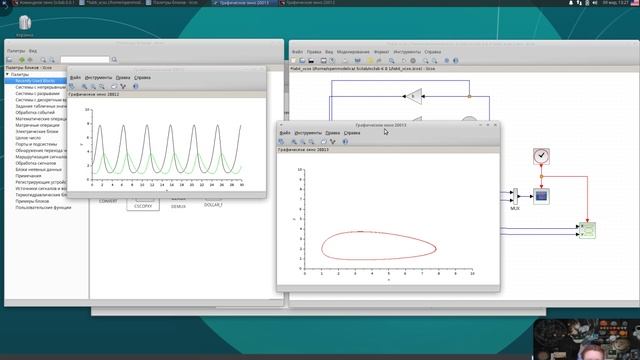Image resolution: width=640 pixels, height=360 pixels.
Task: Select Системы с разрывами palette
Action: (38, 93)
